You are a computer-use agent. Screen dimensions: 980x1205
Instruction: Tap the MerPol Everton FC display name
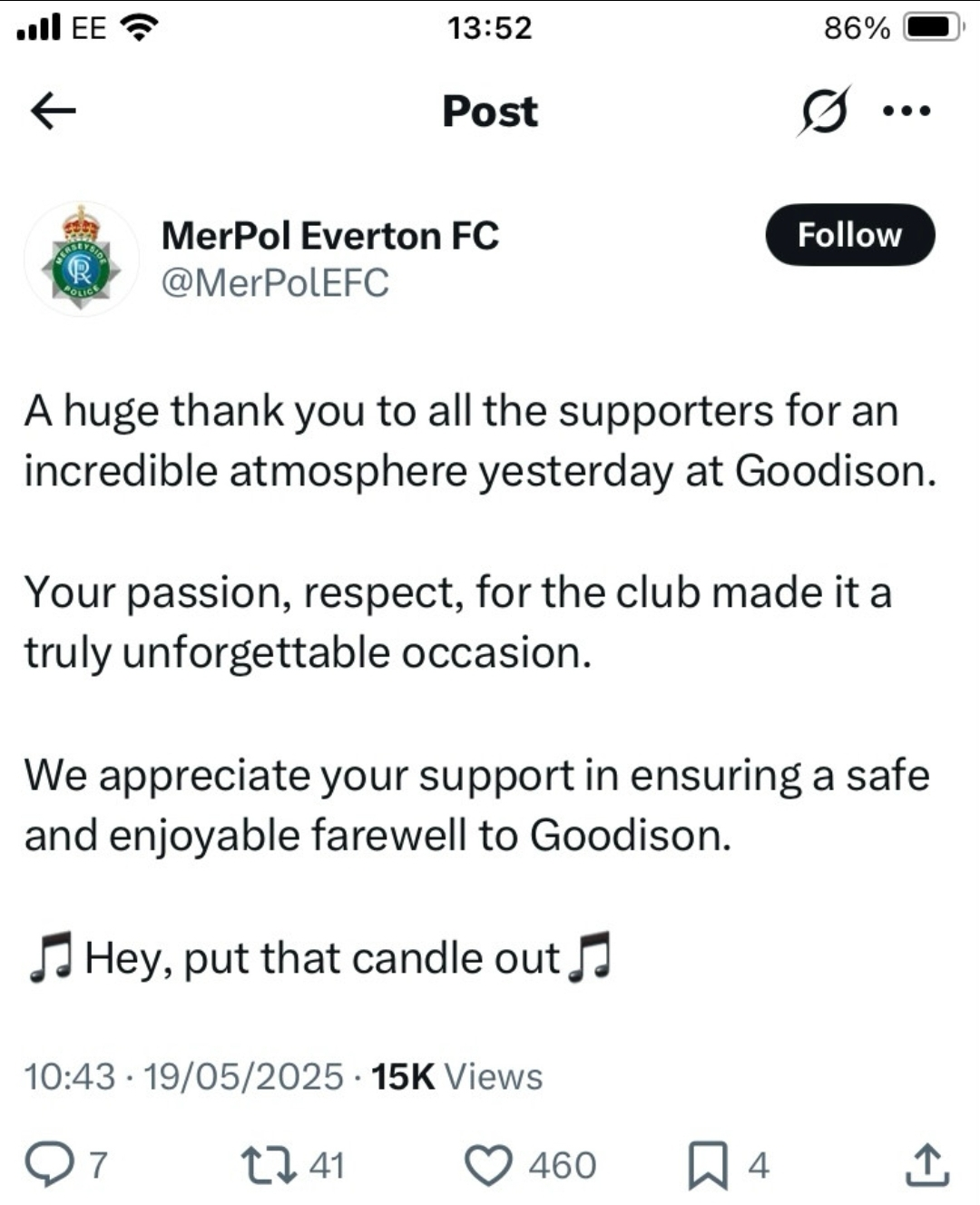click(x=330, y=236)
